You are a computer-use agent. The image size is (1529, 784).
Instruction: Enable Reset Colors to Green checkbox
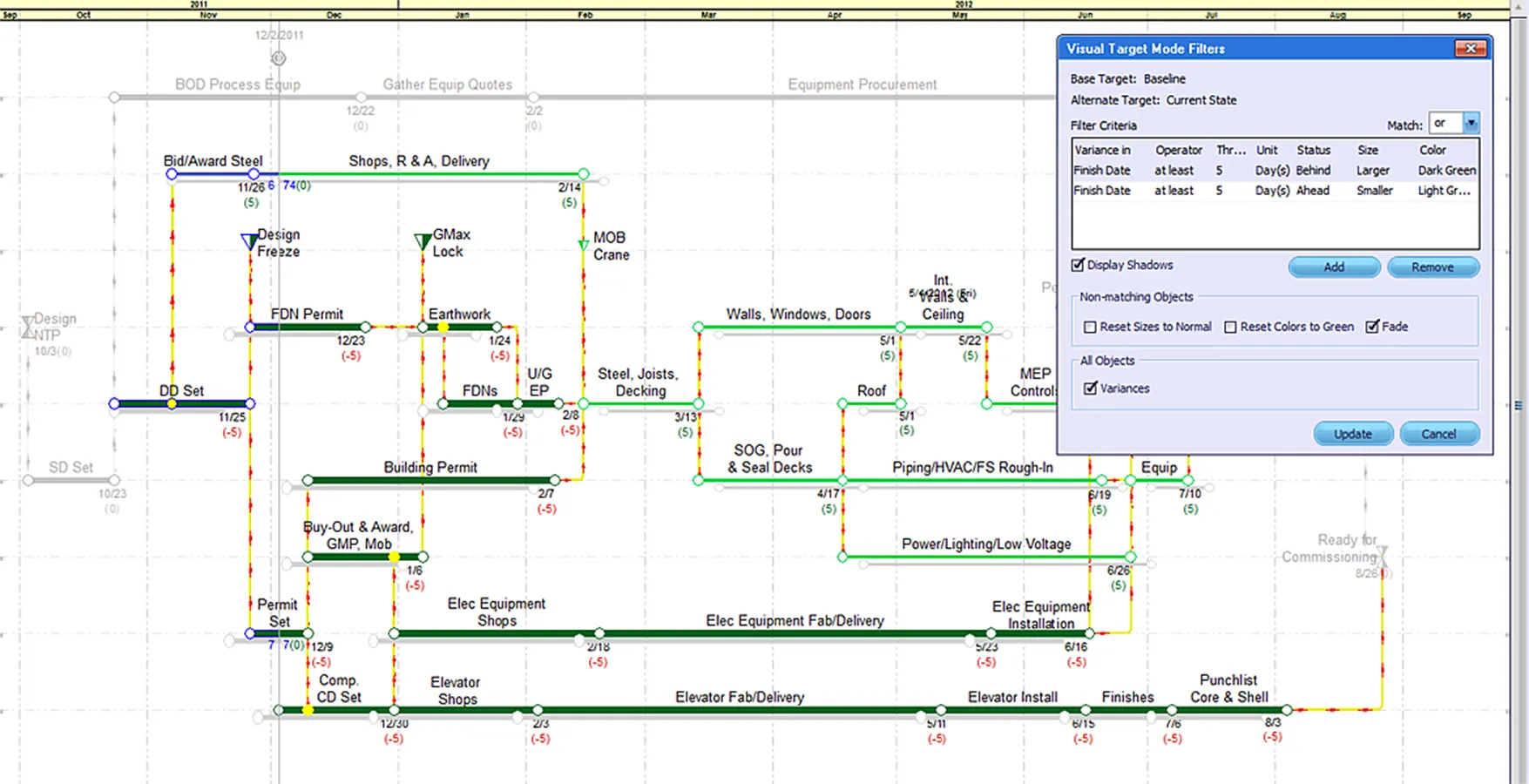click(x=1230, y=327)
